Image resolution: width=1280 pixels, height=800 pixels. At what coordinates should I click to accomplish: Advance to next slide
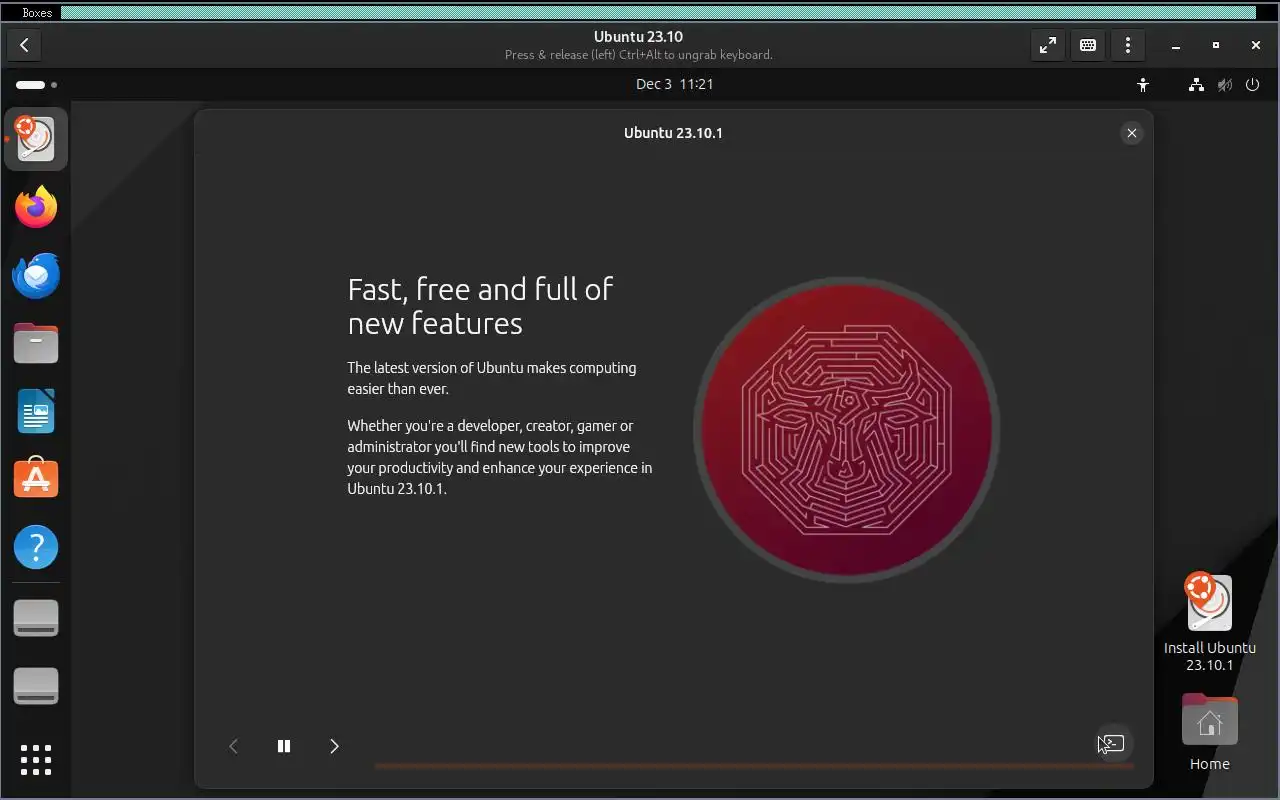pos(334,746)
